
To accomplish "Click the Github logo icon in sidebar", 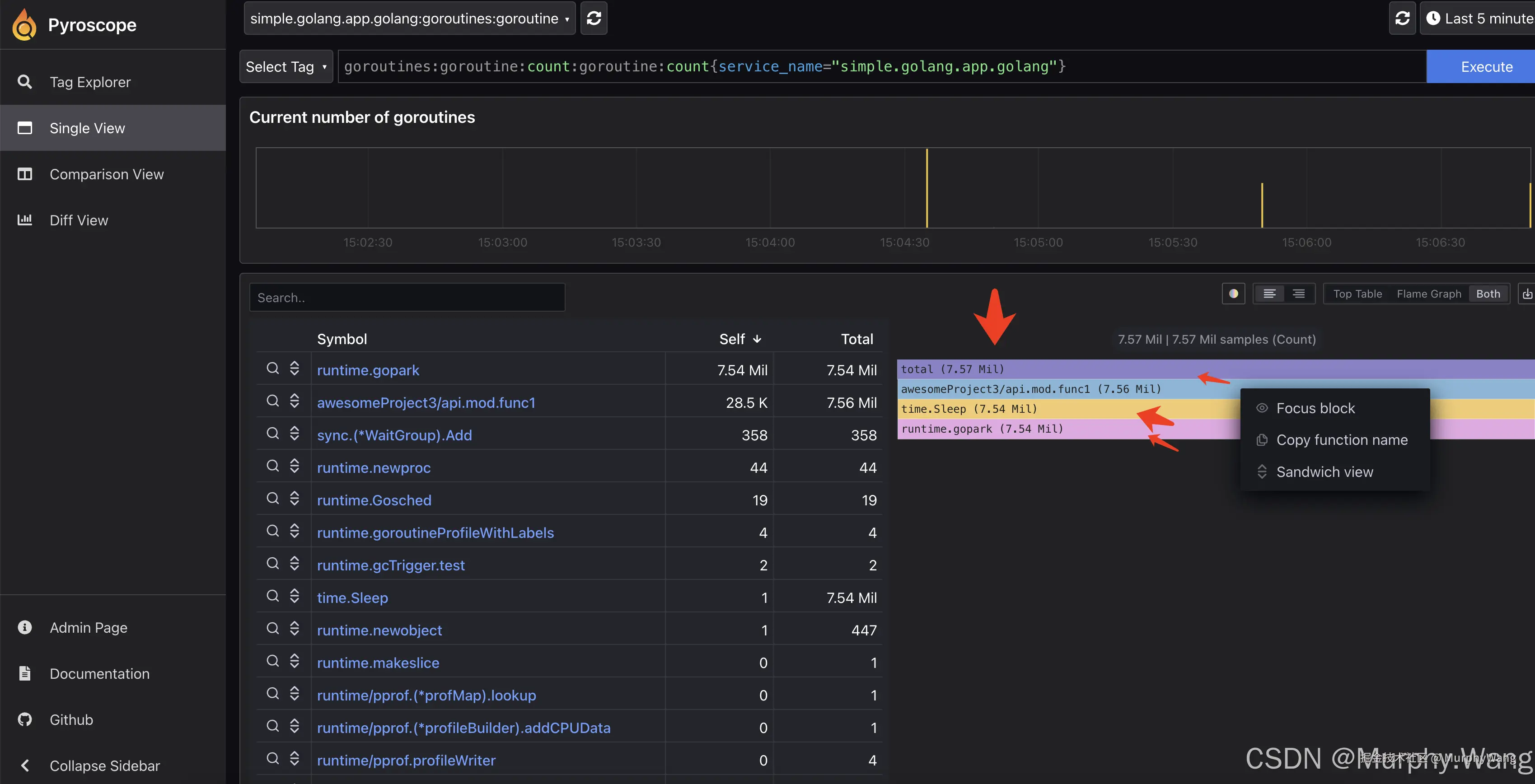I will (x=24, y=720).
